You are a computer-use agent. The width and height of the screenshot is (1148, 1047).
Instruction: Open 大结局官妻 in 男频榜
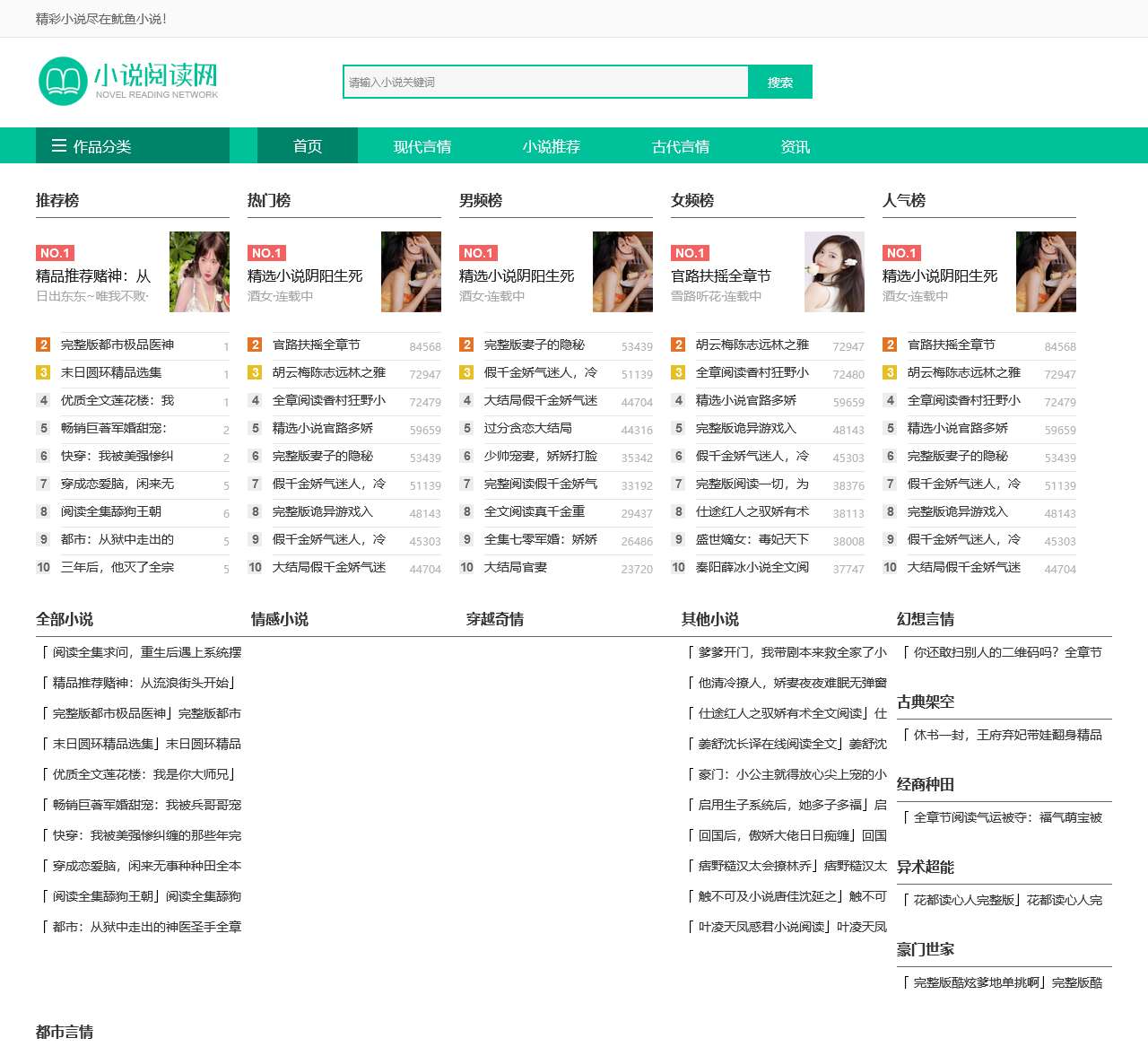point(516,568)
